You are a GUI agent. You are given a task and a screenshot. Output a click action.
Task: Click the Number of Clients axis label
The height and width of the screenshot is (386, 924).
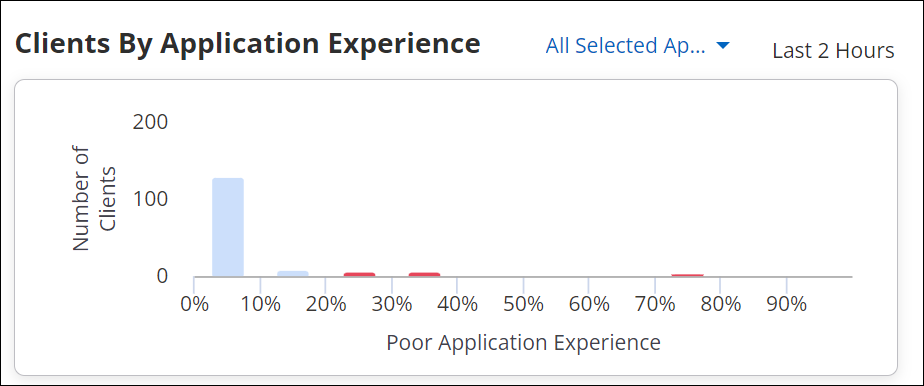point(94,199)
